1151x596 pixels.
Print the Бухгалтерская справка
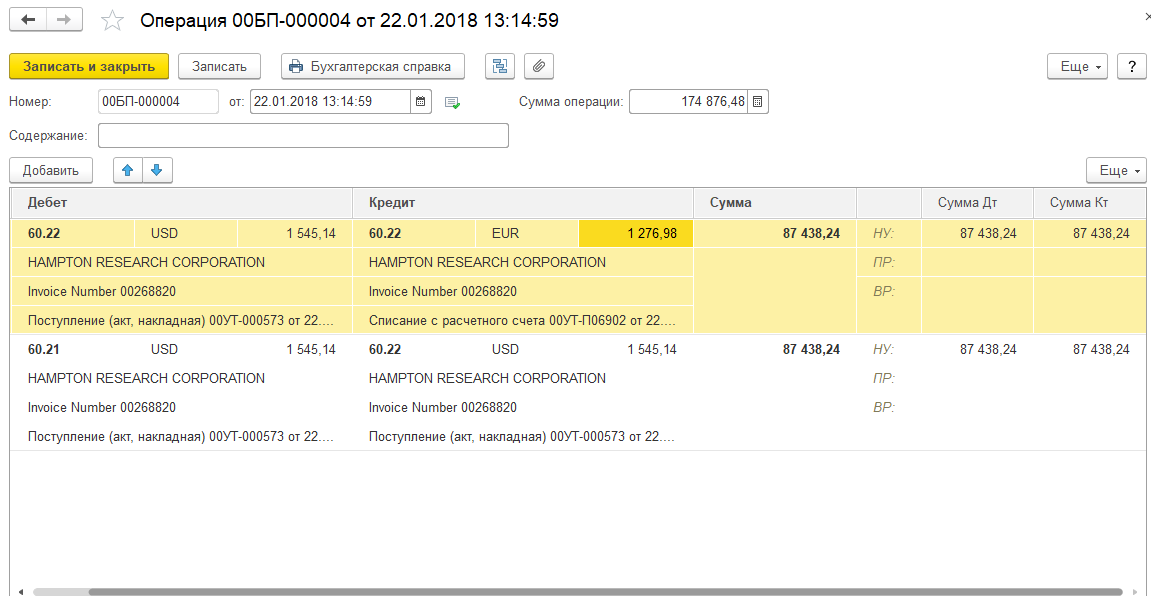pos(372,67)
